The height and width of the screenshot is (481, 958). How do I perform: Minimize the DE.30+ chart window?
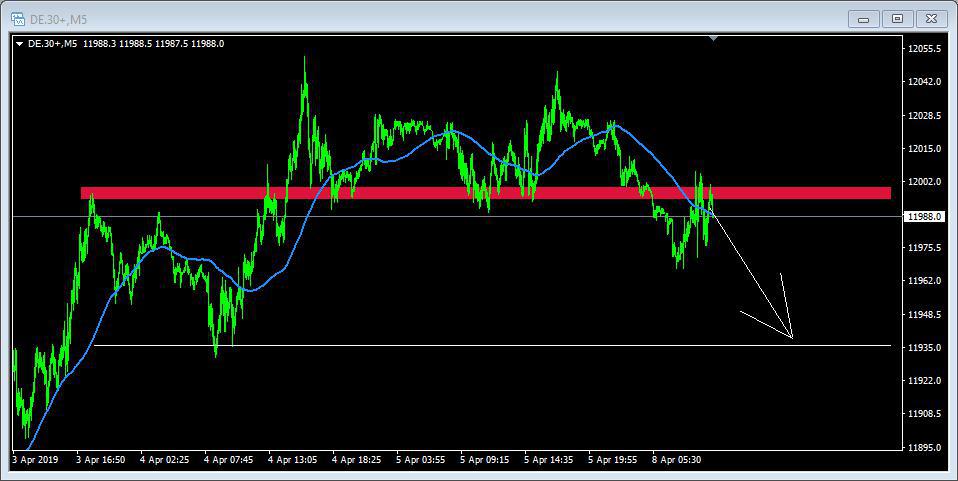[863, 18]
